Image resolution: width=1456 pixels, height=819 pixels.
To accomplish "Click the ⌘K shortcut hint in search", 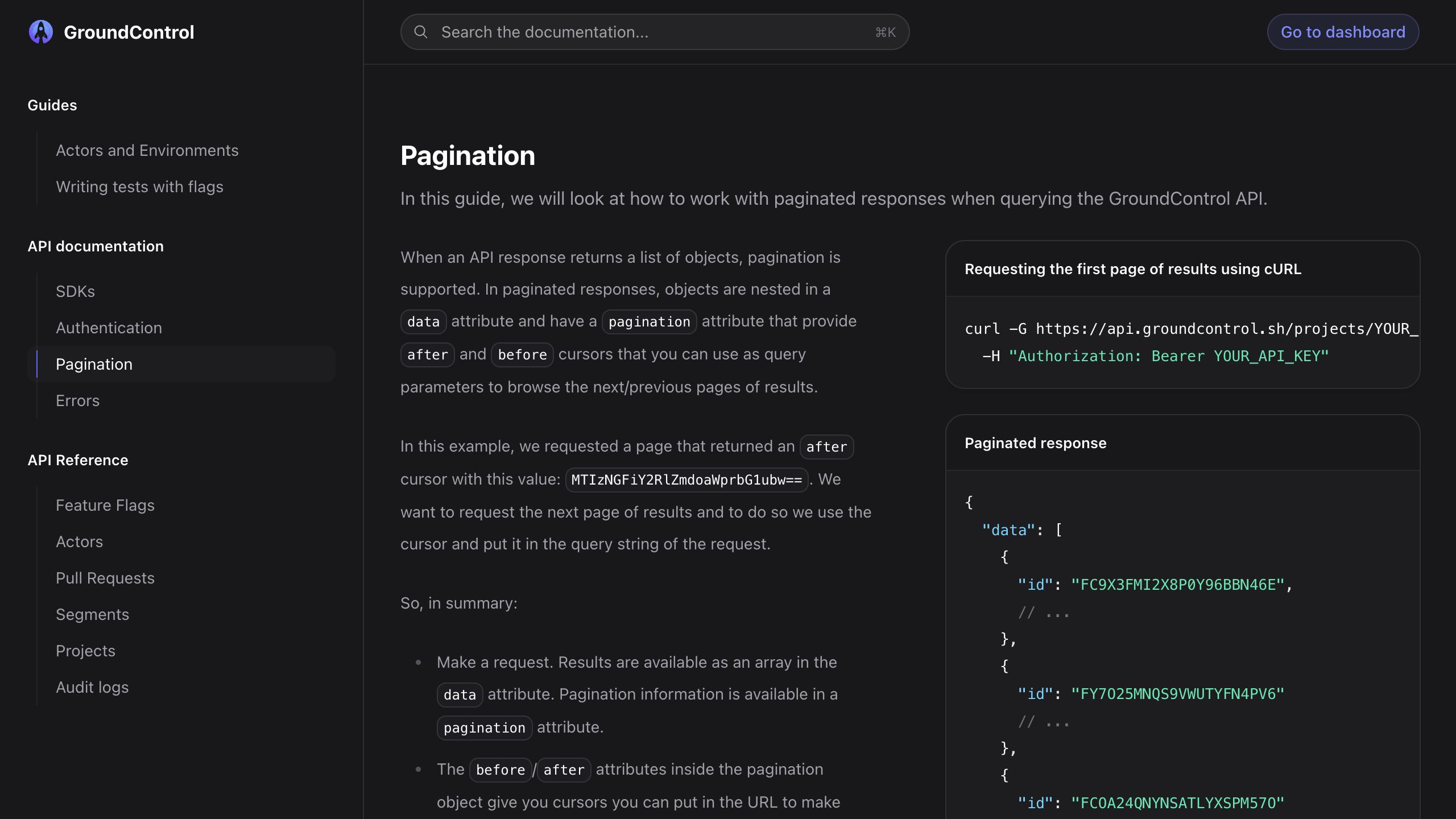I will pyautogui.click(x=885, y=32).
